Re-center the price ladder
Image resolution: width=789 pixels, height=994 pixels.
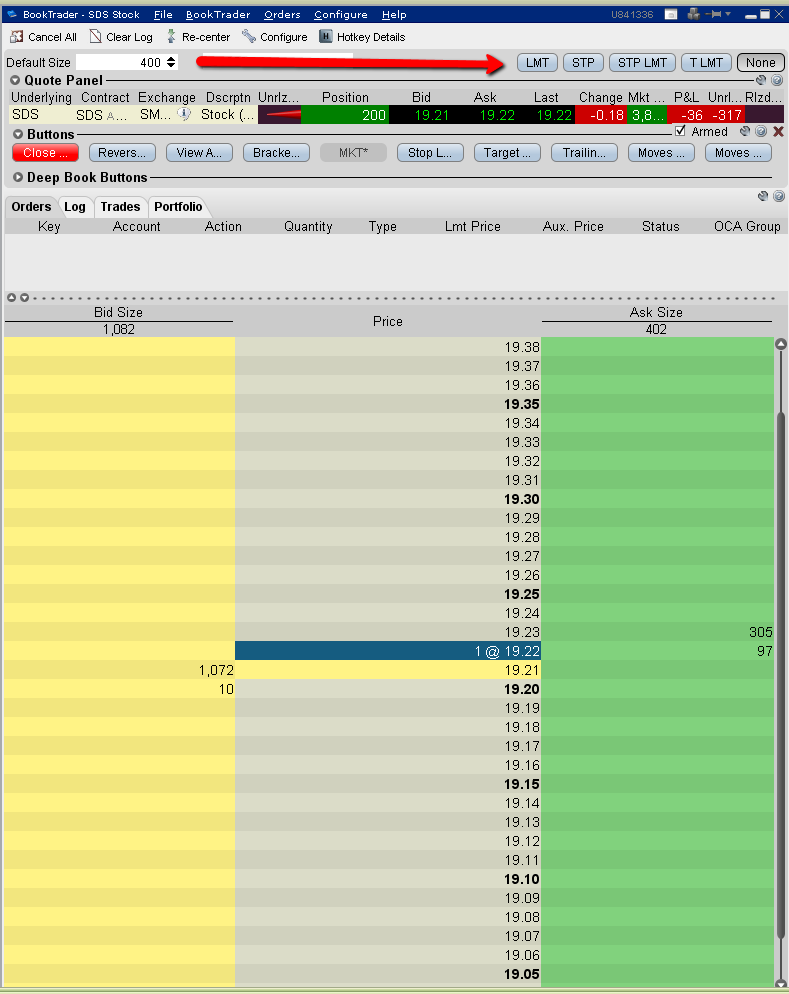[171, 37]
